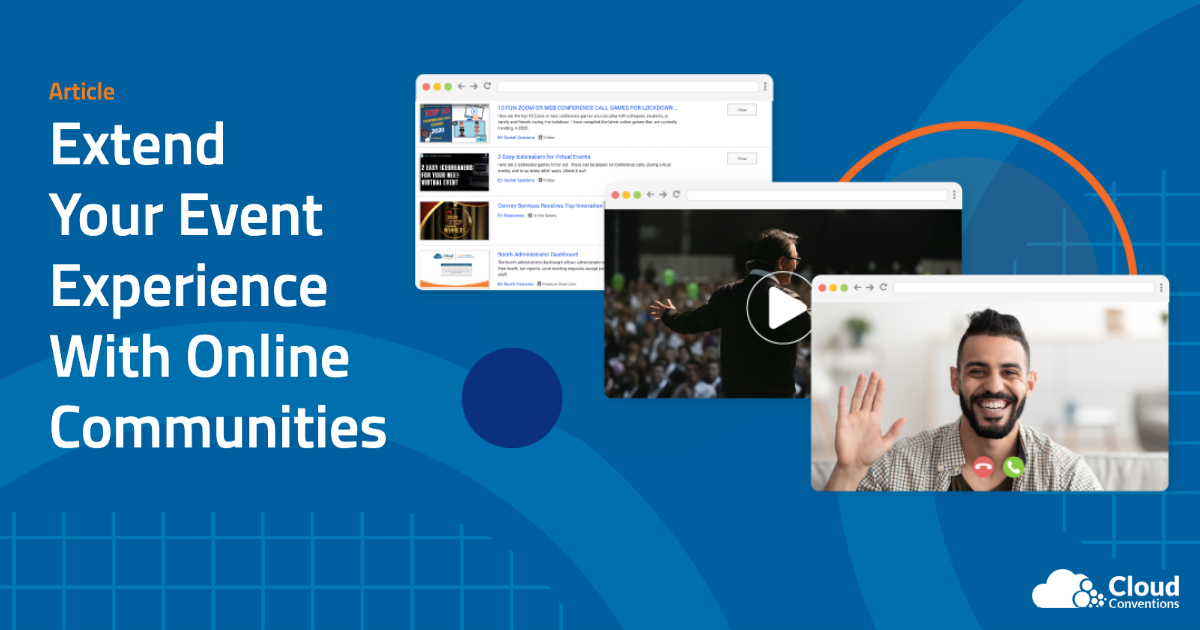
Task: Go forward in the speaker video browser window
Action: (664, 194)
